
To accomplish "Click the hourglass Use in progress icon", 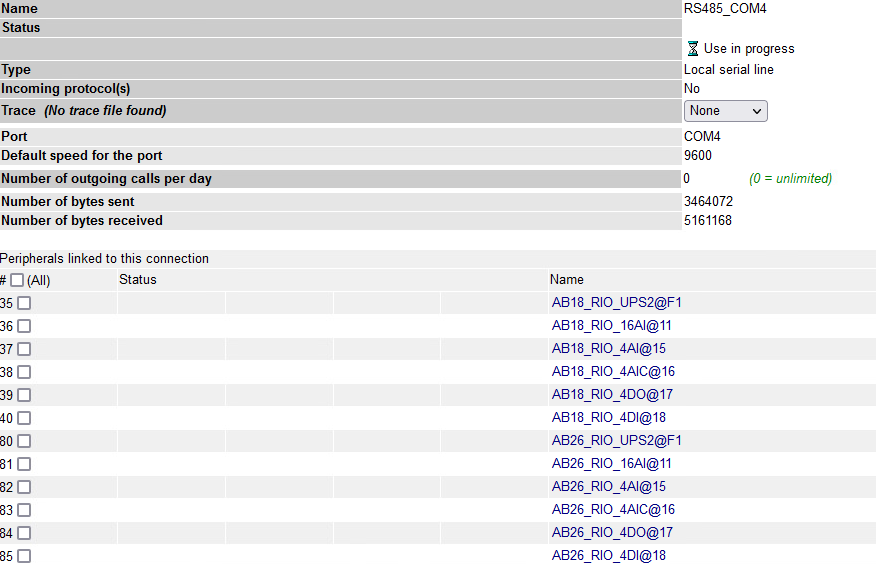I will [693, 48].
